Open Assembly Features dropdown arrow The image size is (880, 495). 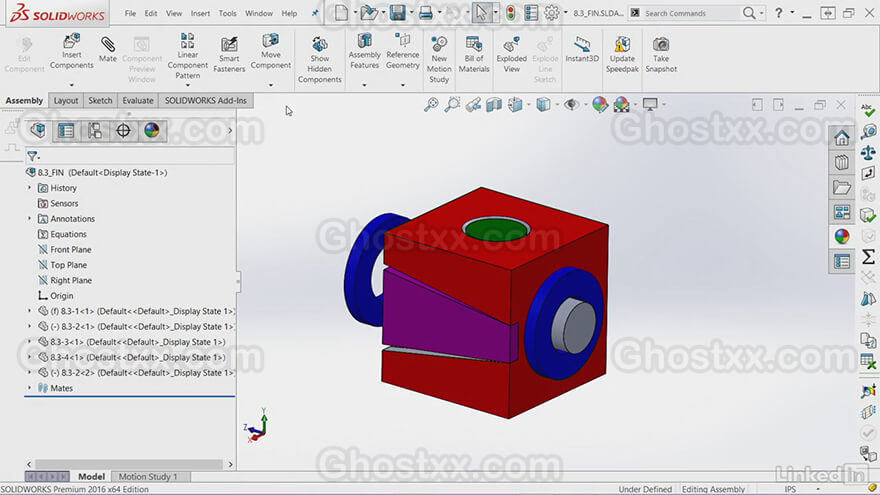pyautogui.click(x=364, y=85)
